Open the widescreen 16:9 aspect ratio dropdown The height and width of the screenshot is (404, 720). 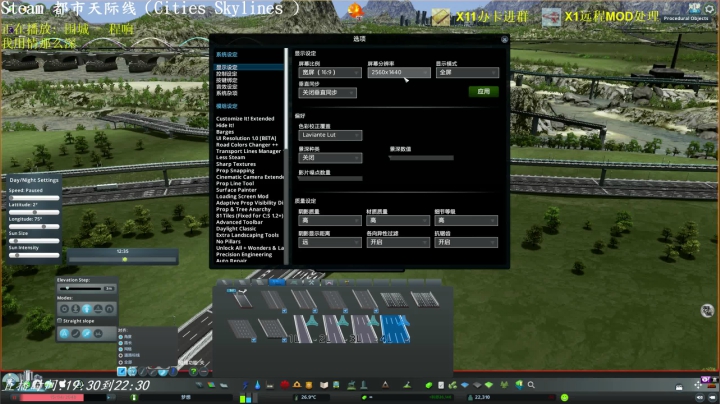330,73
